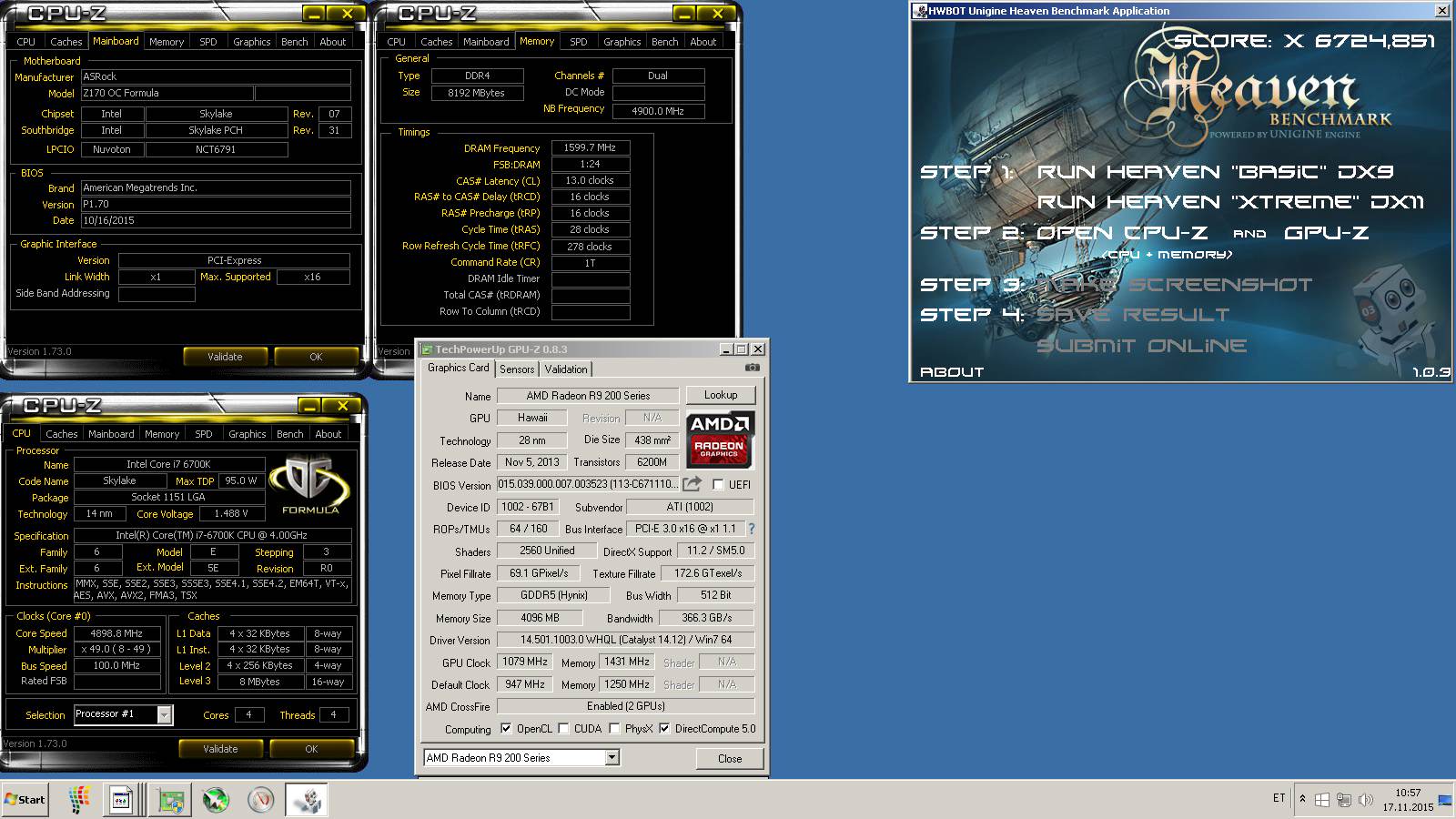Open Bench tab in the CPU-Z Memory window

(x=664, y=42)
